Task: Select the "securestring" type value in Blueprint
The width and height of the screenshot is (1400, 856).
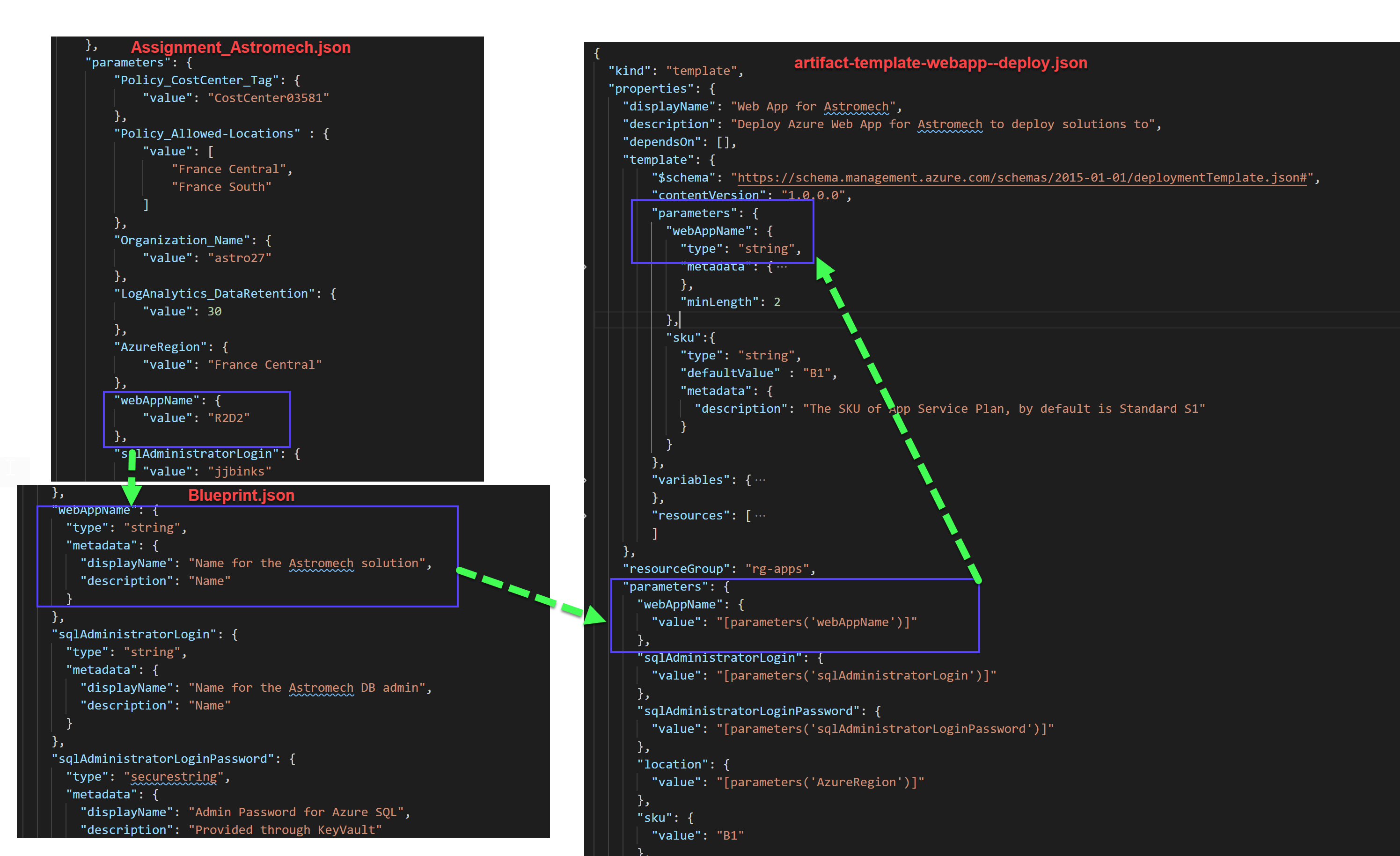Action: point(174,776)
